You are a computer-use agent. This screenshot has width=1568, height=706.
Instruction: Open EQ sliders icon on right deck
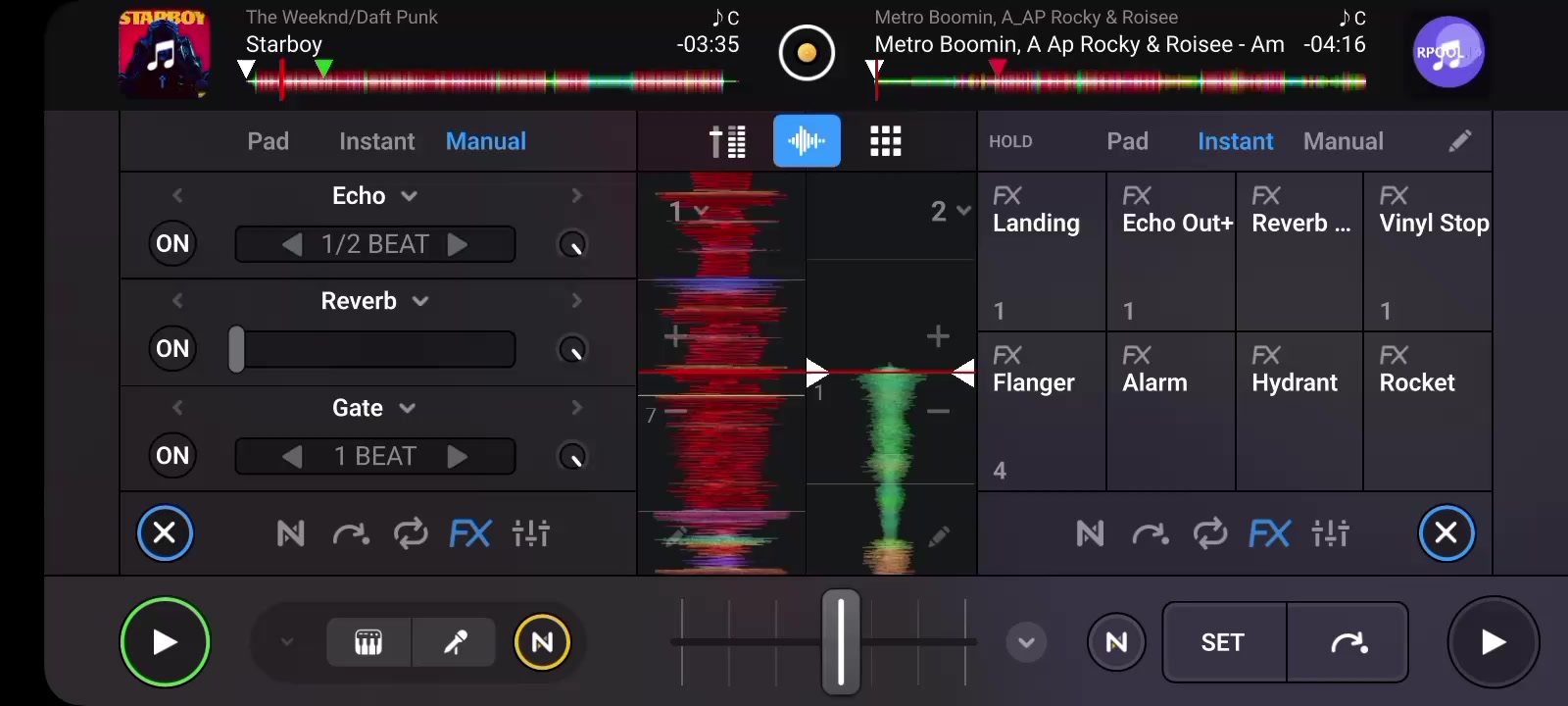(1331, 533)
